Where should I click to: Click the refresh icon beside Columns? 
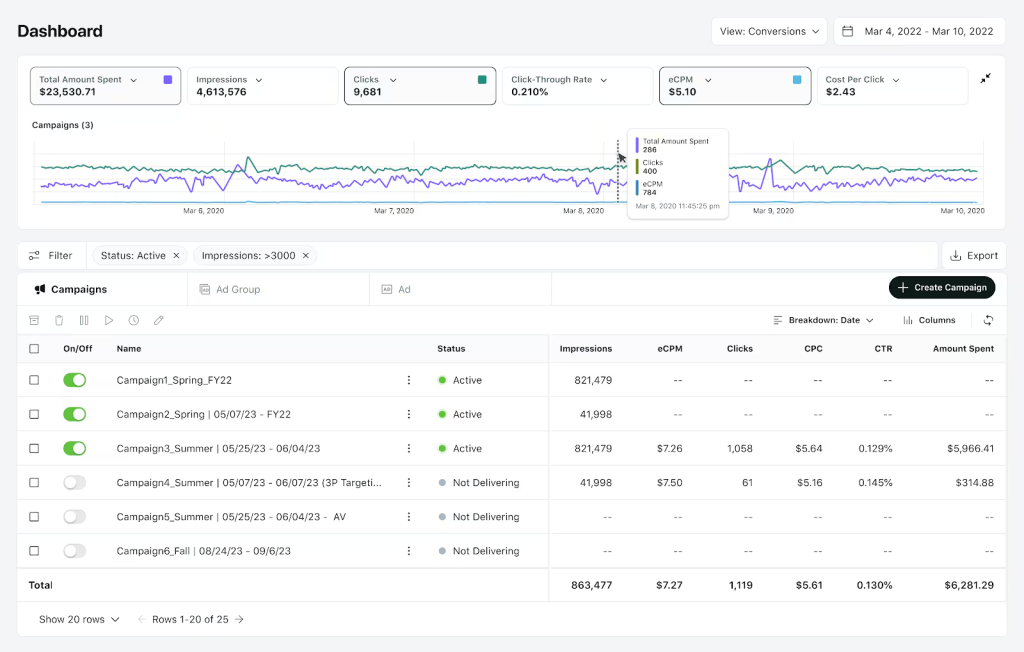(989, 320)
